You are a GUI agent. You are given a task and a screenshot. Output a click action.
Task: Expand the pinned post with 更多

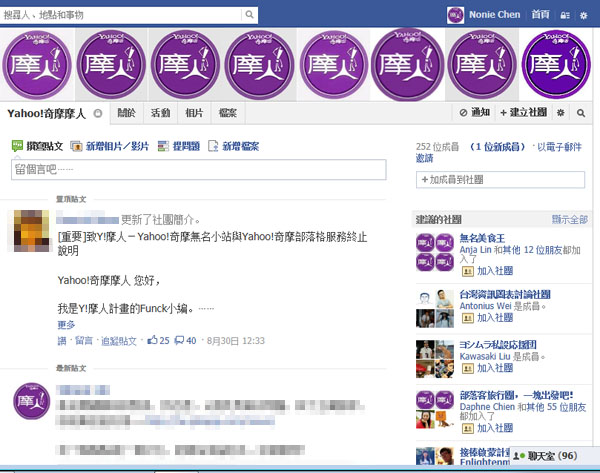(66, 325)
